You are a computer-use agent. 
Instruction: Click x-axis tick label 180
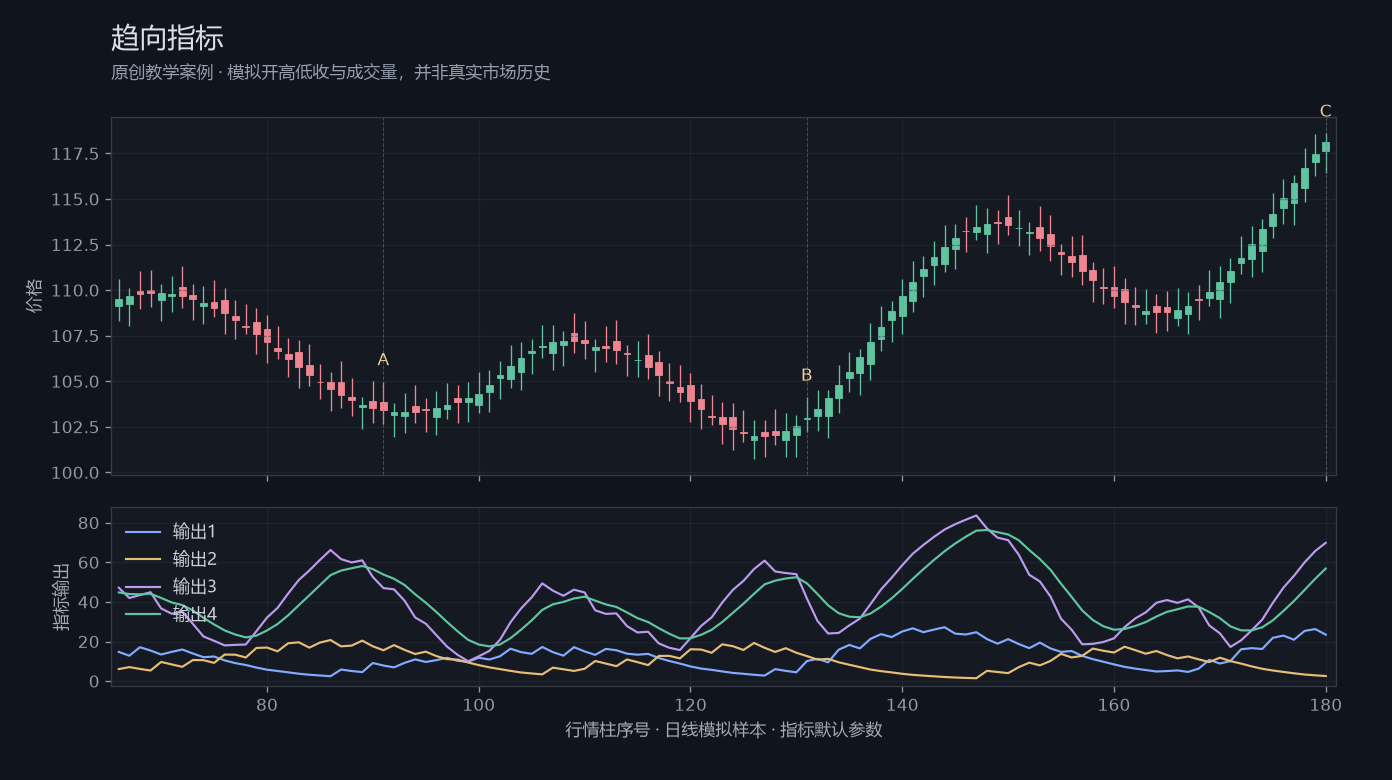[x=1326, y=704]
